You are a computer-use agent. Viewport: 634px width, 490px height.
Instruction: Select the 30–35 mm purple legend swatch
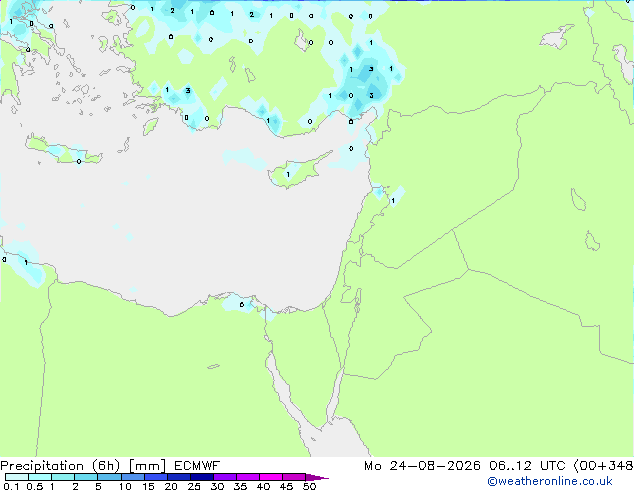pos(224,477)
